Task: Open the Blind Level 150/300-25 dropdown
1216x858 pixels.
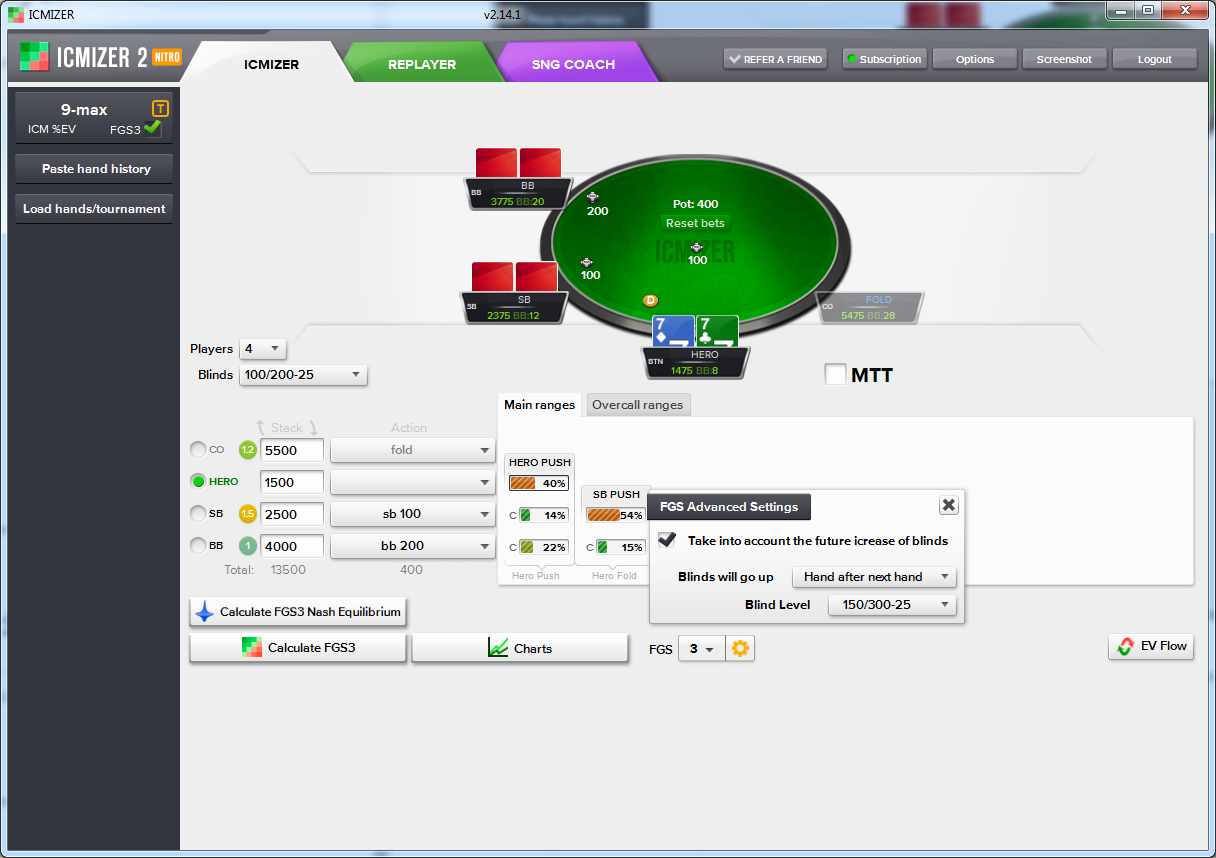Action: [892, 605]
